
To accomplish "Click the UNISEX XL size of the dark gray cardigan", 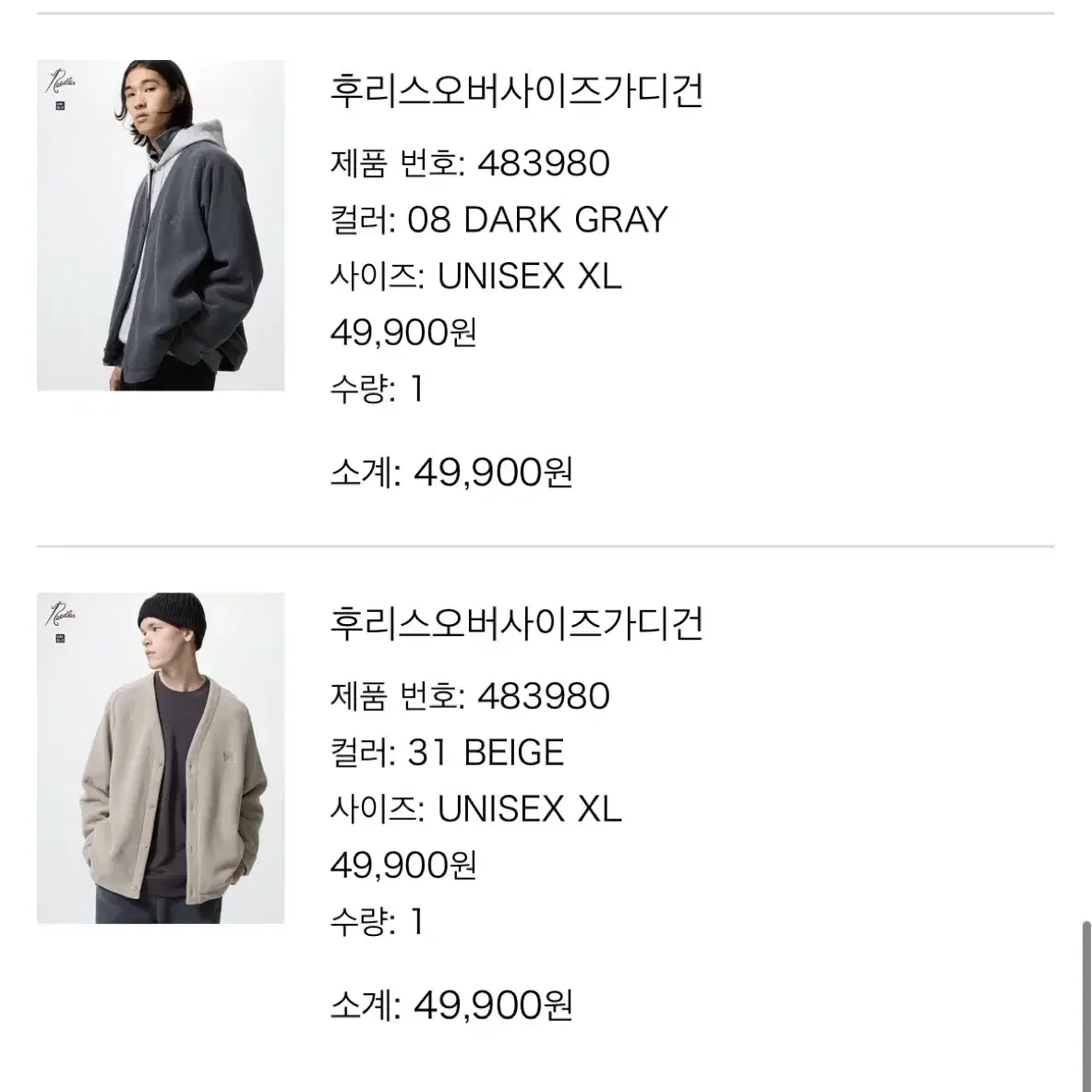I will tap(529, 276).
